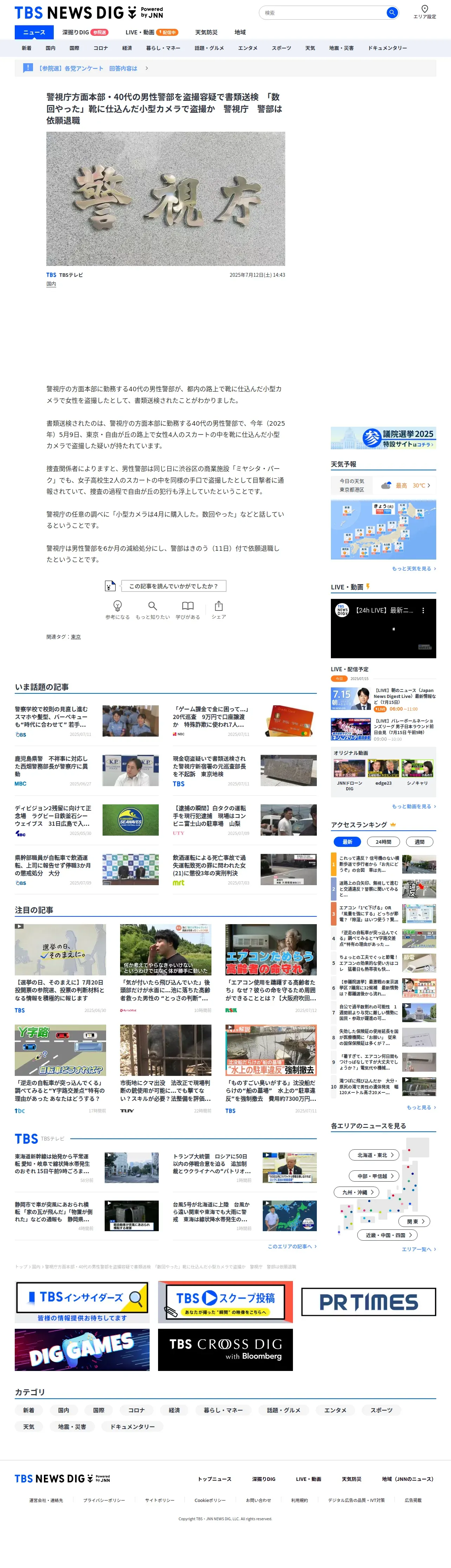Click the alert exclamation icon in notice bar
Image resolution: width=451 pixels, height=1568 pixels.
pos(28,68)
